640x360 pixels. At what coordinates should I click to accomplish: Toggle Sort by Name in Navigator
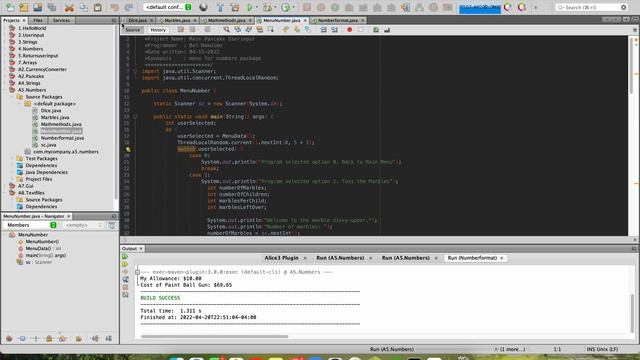click(x=95, y=338)
